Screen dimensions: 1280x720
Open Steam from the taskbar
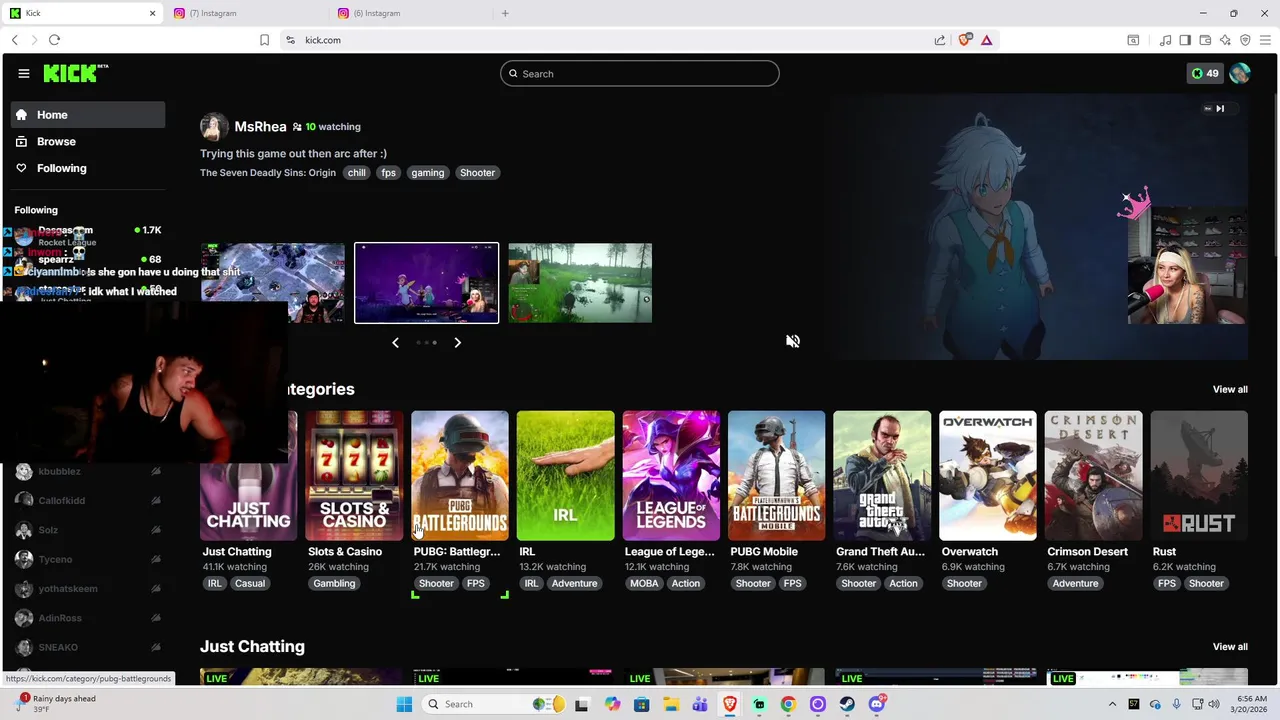[847, 704]
